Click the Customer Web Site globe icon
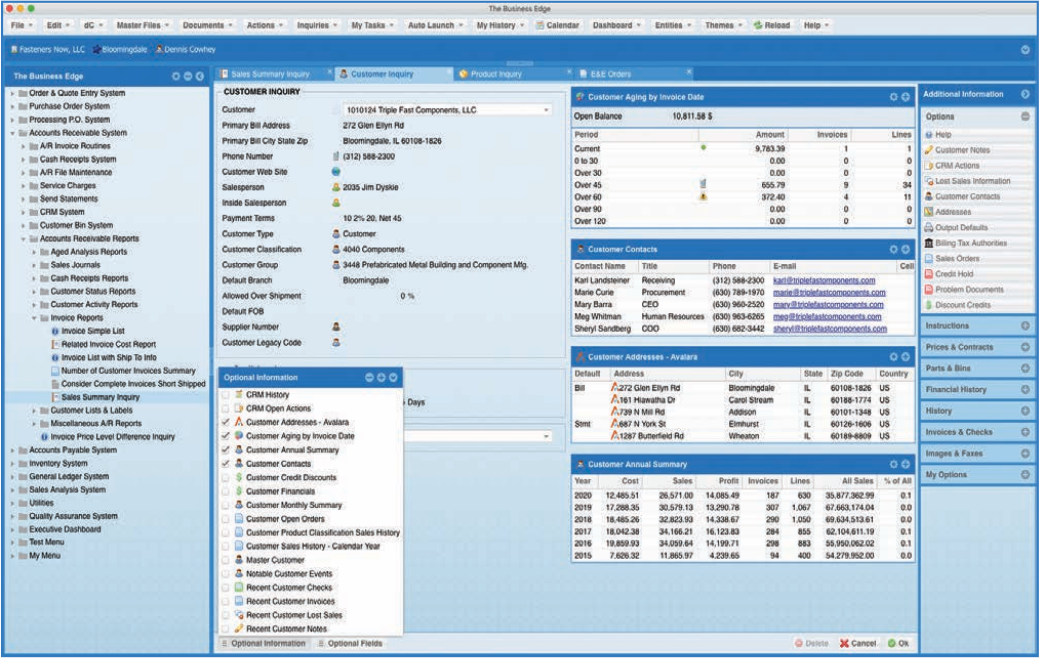The image size is (1040, 659). coord(336,172)
